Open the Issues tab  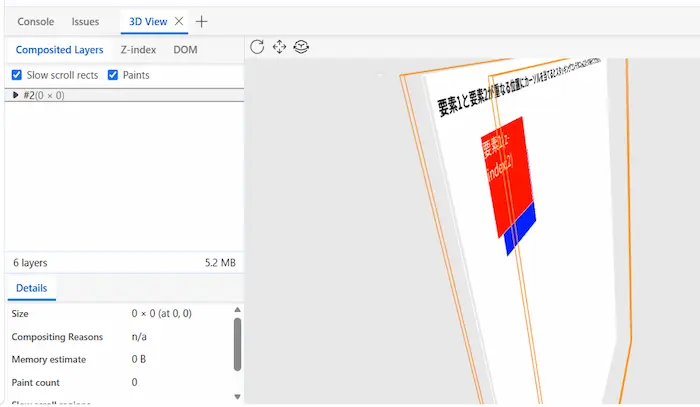pos(85,21)
